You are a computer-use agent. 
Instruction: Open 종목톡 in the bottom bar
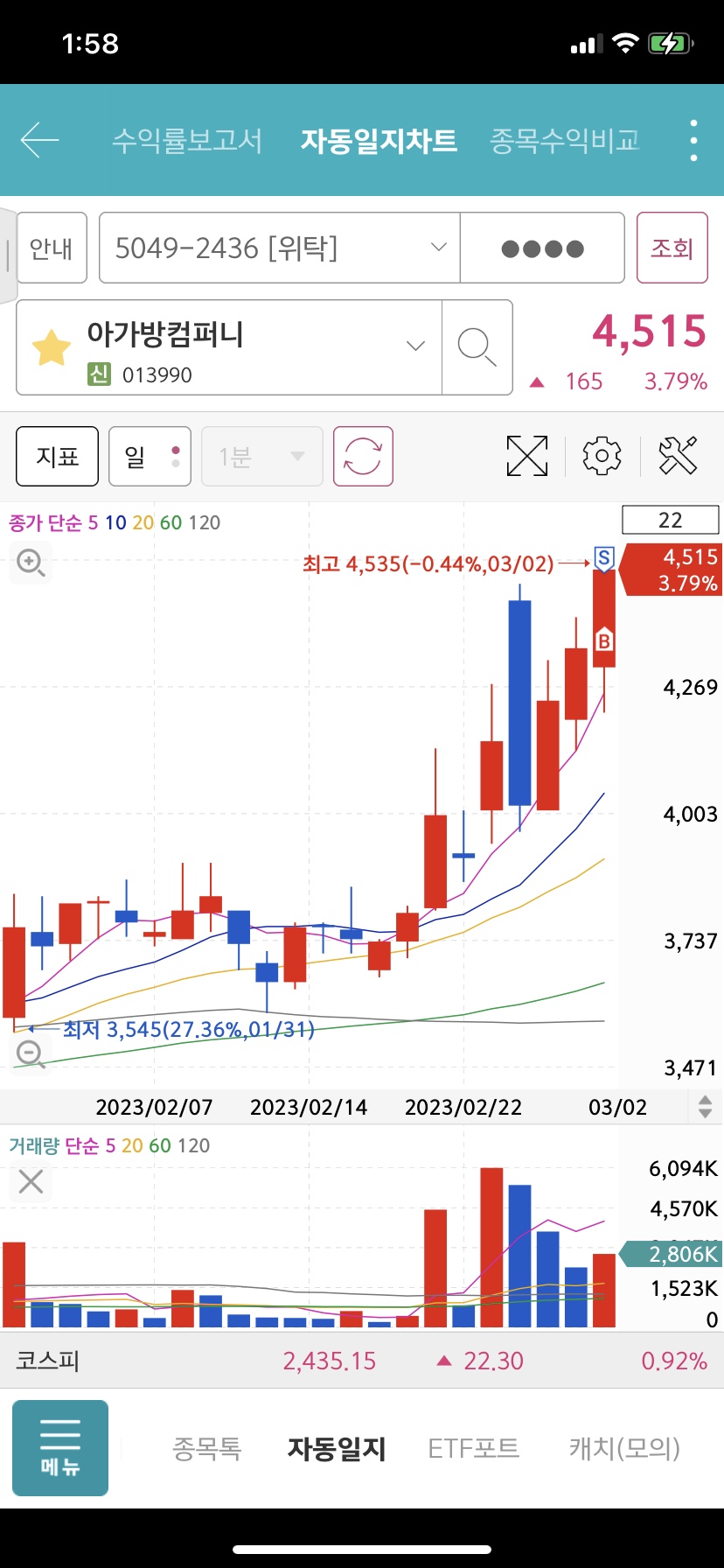point(206,1448)
